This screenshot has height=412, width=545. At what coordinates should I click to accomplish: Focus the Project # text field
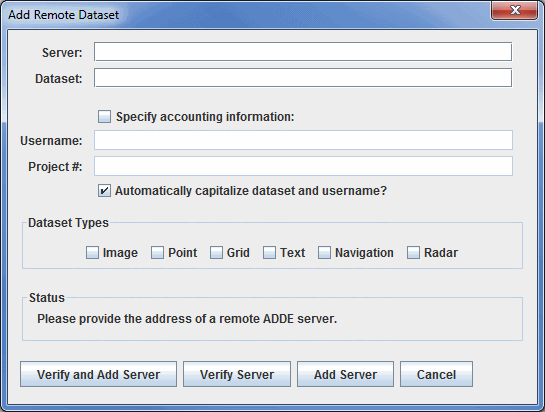click(x=303, y=166)
